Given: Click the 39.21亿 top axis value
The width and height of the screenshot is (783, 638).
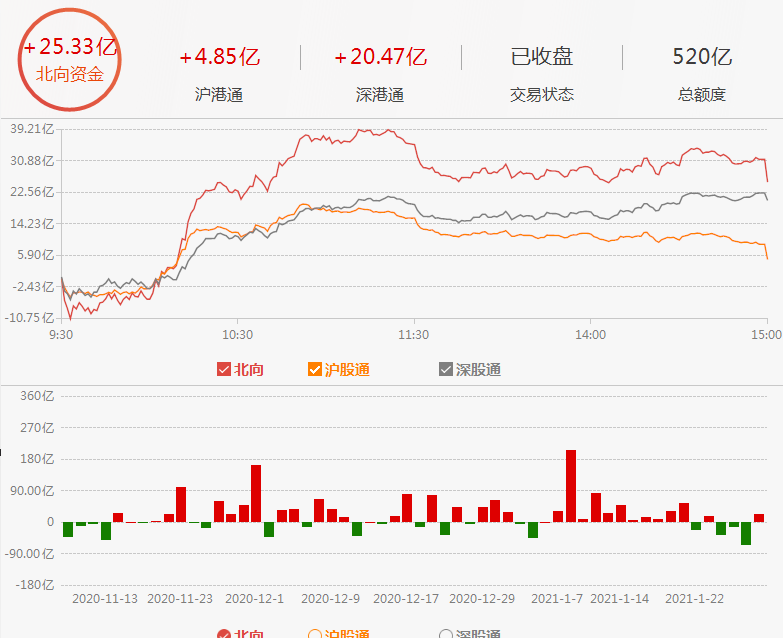Looking at the screenshot, I should click(x=32, y=129).
